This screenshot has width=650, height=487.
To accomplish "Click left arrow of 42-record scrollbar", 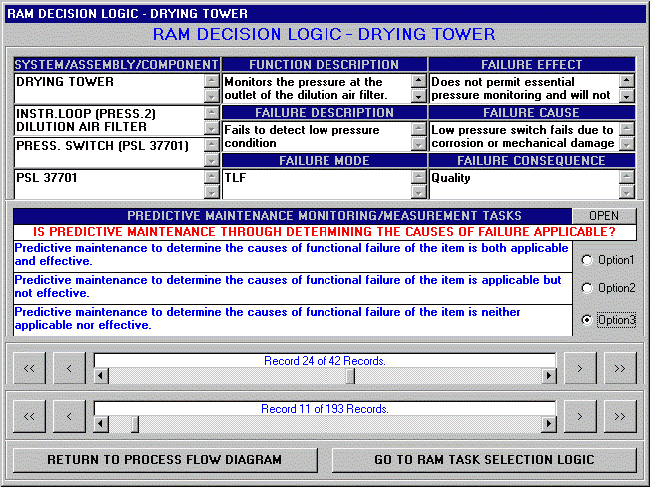I will 101,376.
